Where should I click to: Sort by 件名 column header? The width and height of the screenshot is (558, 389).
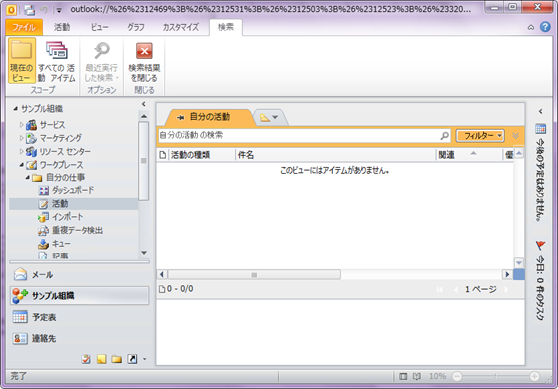pos(336,155)
